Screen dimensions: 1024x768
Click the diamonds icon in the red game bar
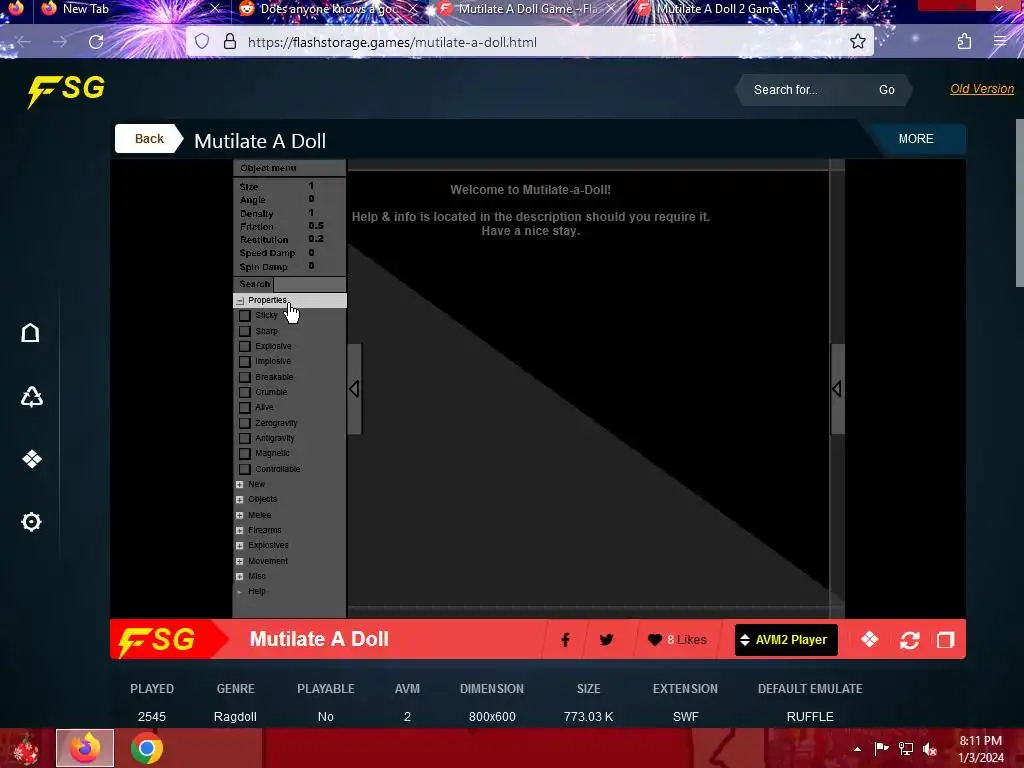click(x=869, y=639)
